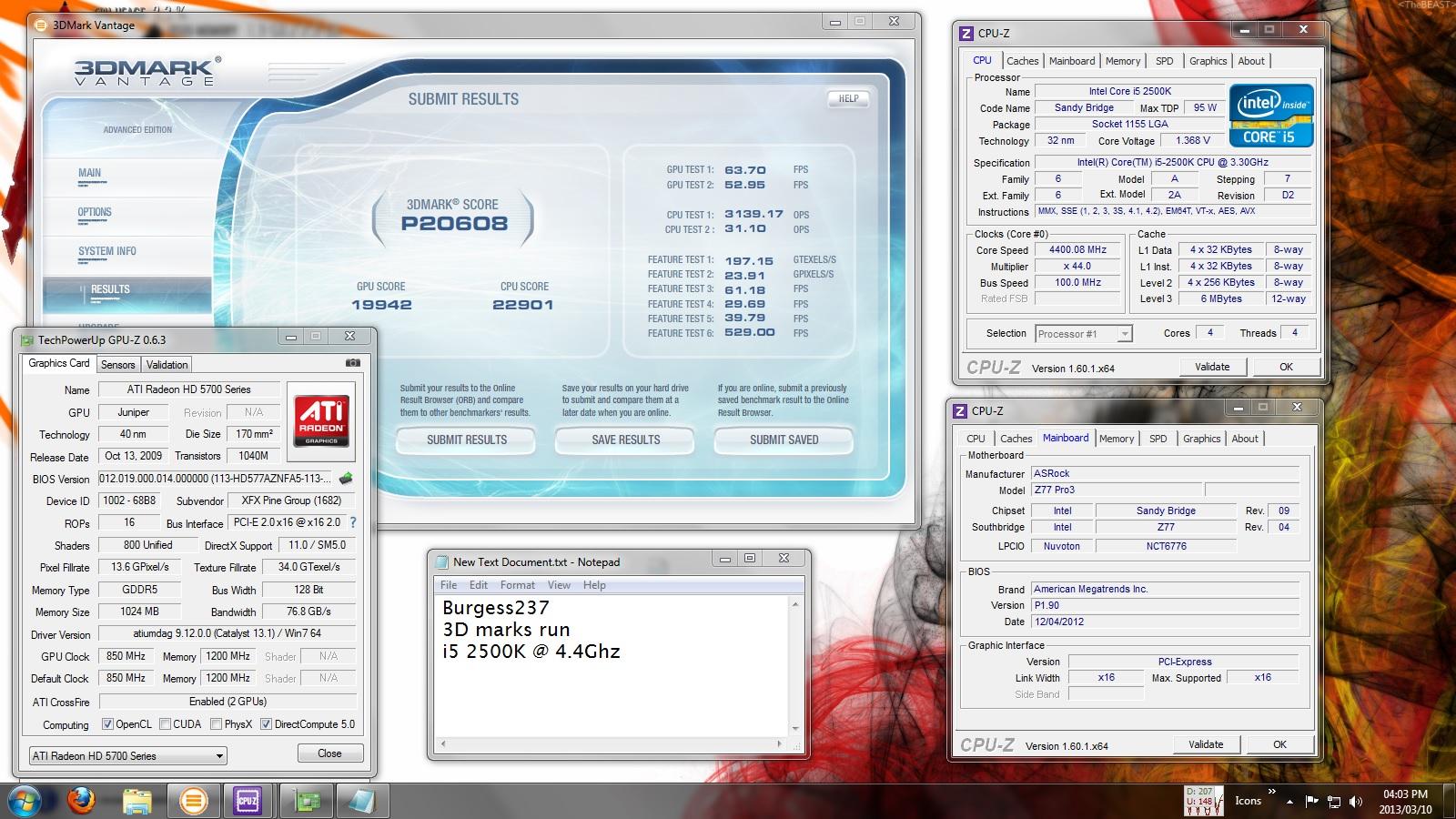Switch to 3DMark Vantage orange taskbar icon
The width and height of the screenshot is (1456, 819).
pyautogui.click(x=193, y=801)
